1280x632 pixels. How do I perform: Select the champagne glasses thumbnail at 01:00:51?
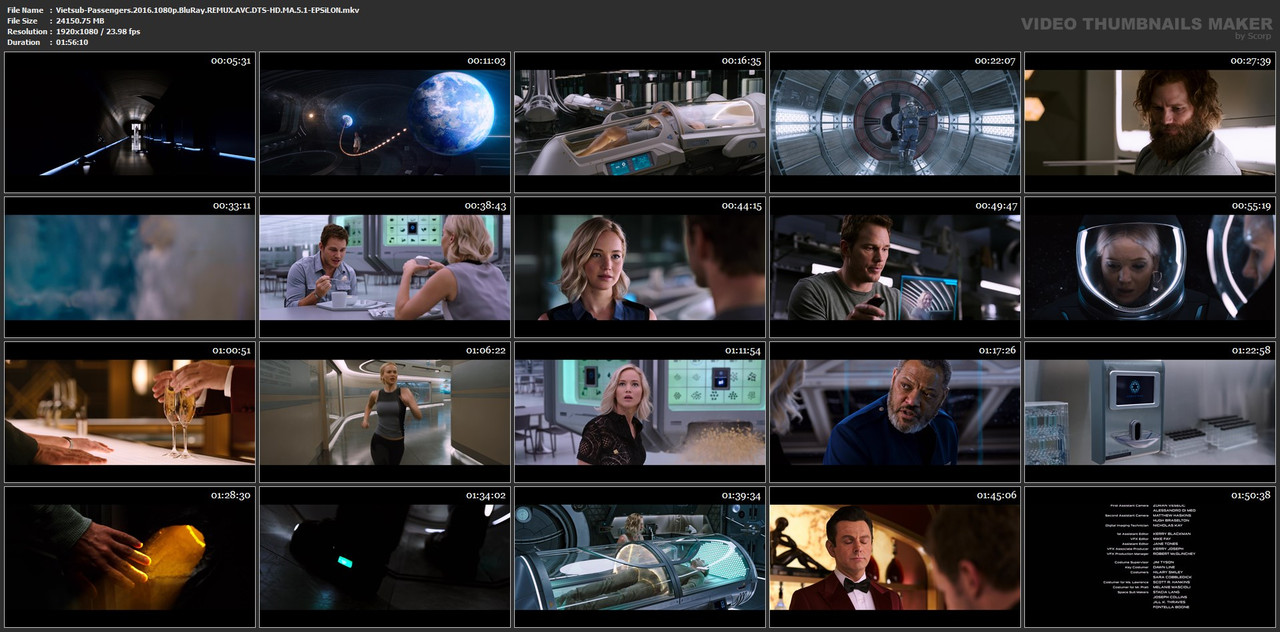(130, 412)
